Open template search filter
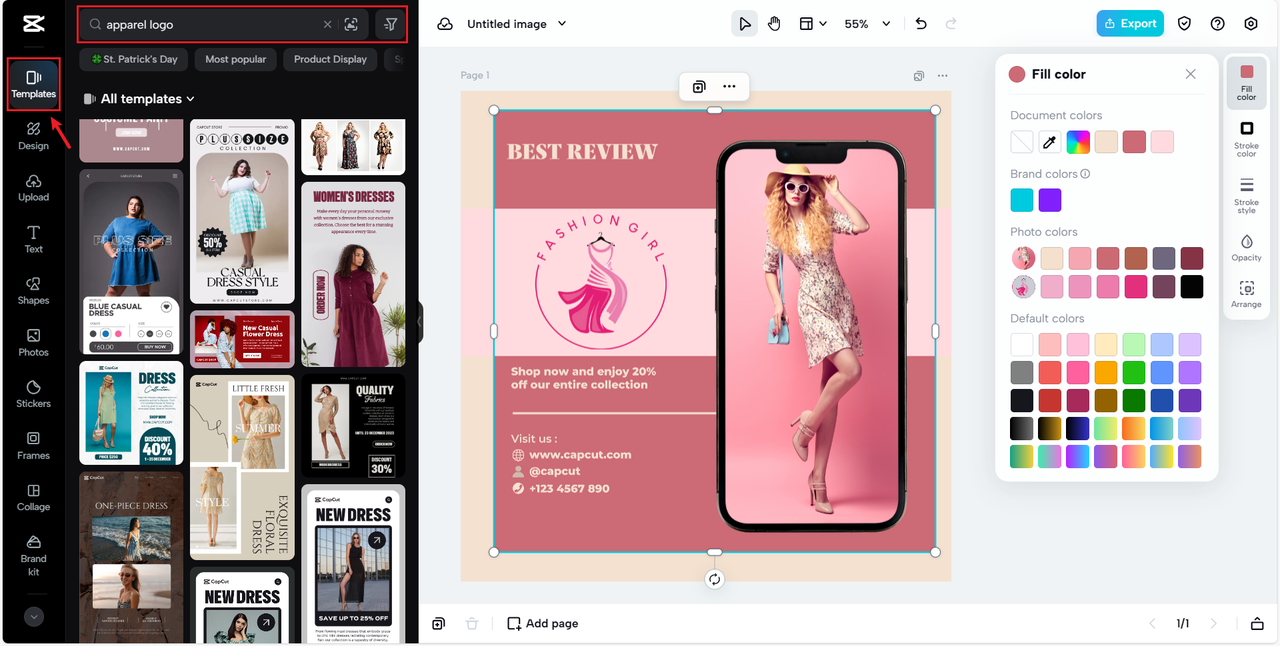The width and height of the screenshot is (1280, 646). tap(391, 24)
